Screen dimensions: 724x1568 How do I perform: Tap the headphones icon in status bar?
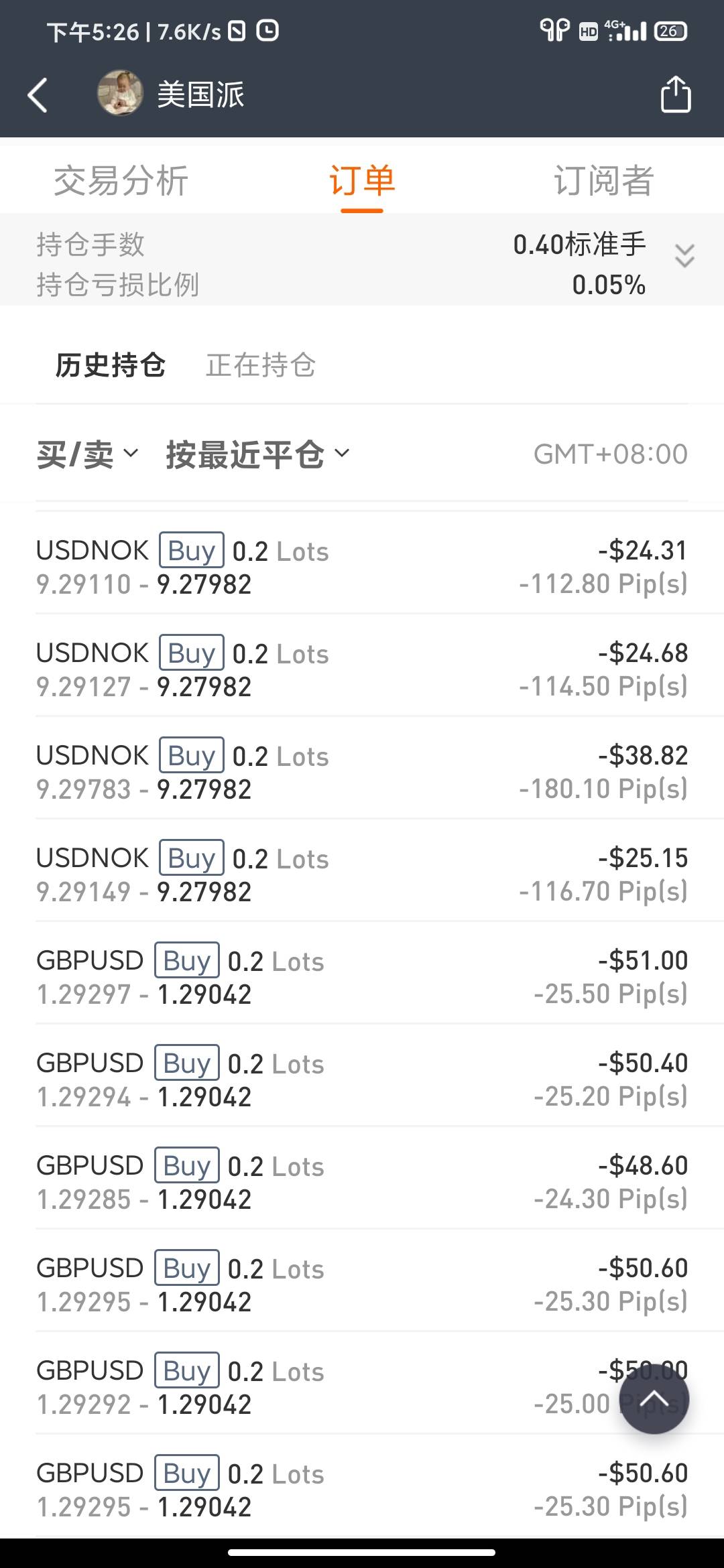click(x=554, y=30)
